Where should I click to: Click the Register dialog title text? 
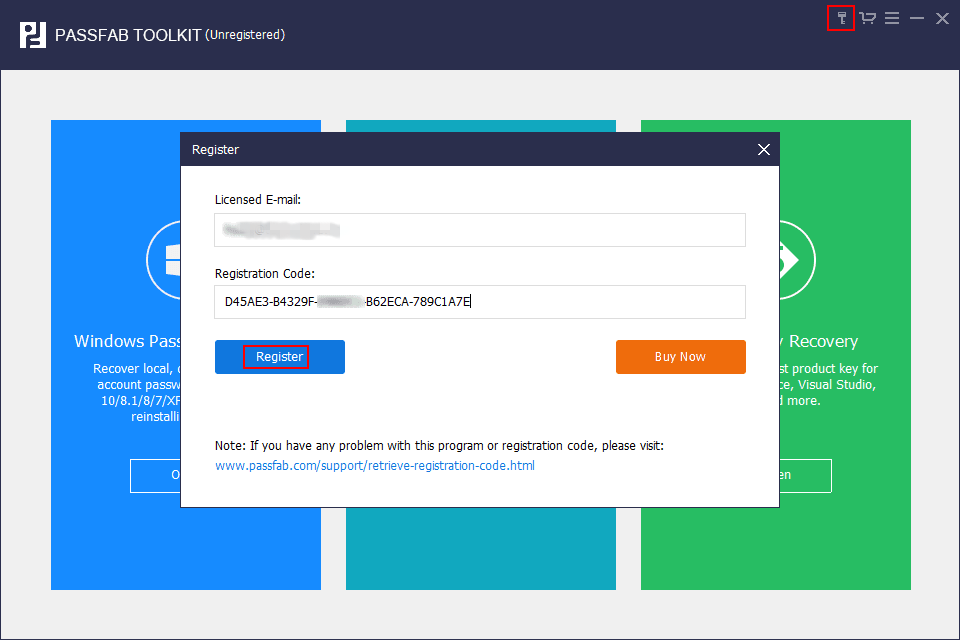tap(216, 149)
